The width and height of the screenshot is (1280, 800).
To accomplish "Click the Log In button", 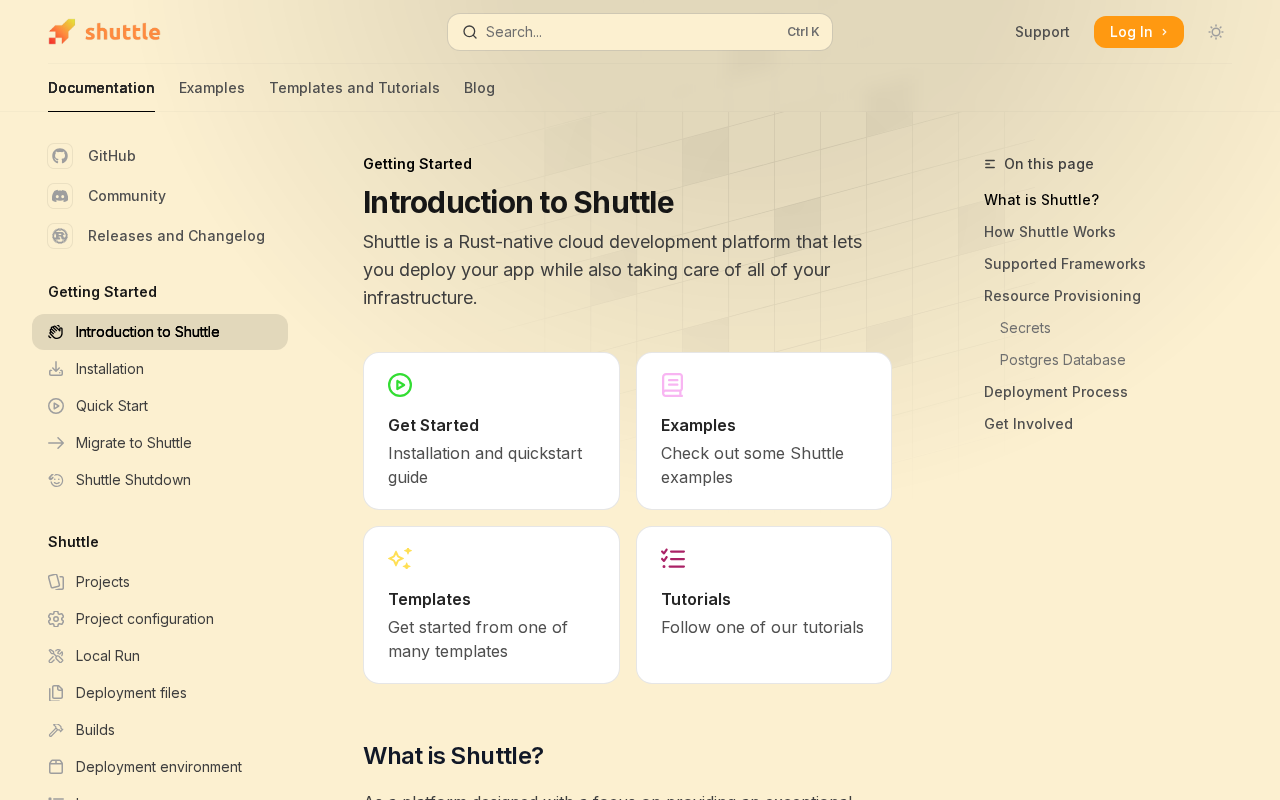I will pyautogui.click(x=1139, y=32).
